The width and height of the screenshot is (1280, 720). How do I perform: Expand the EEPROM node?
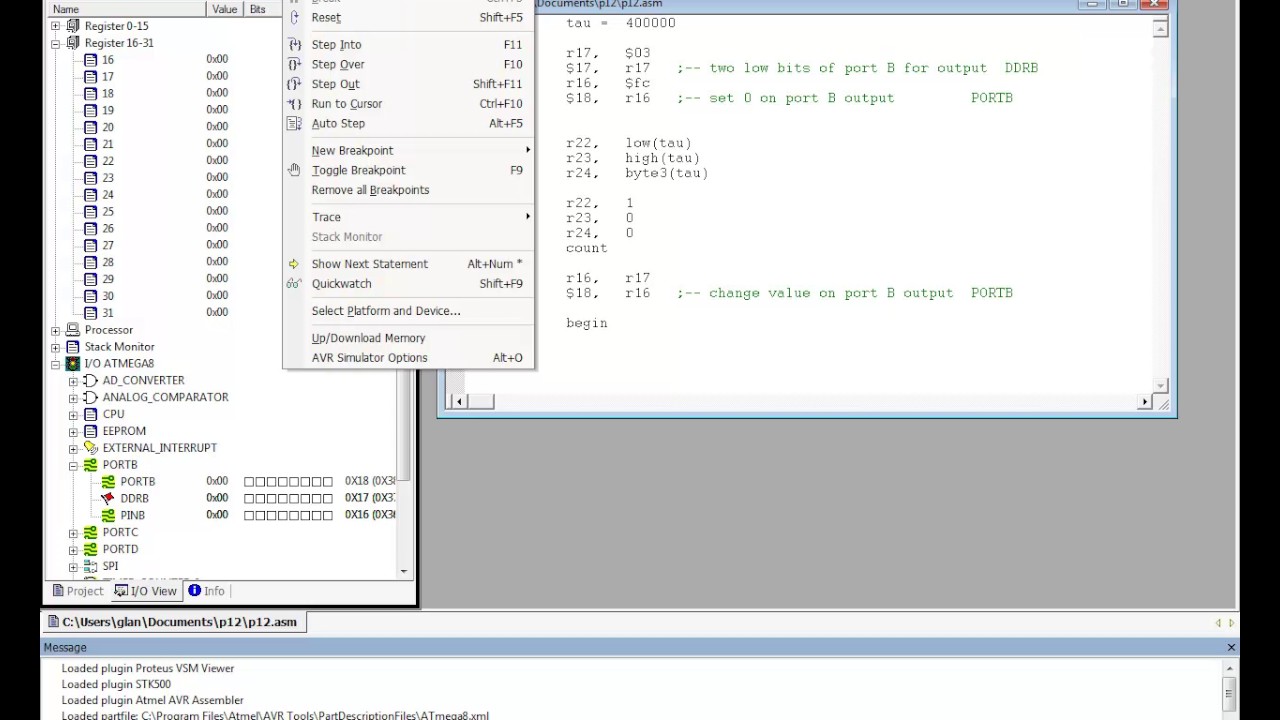73,431
